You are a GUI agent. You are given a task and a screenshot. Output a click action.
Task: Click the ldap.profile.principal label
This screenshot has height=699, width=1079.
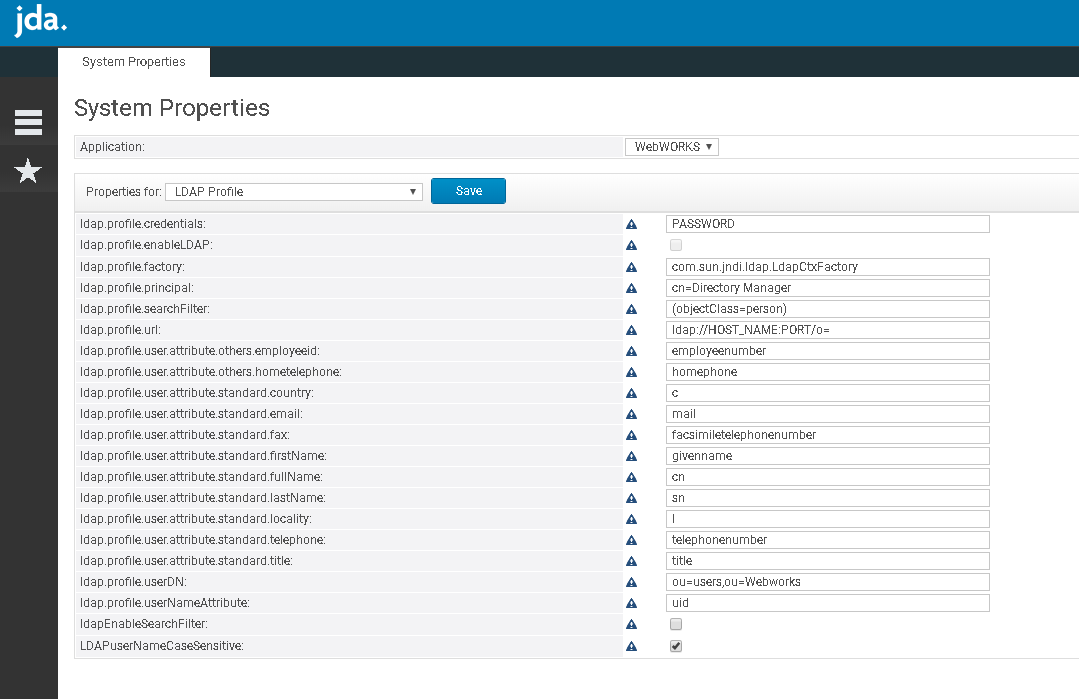[137, 288]
